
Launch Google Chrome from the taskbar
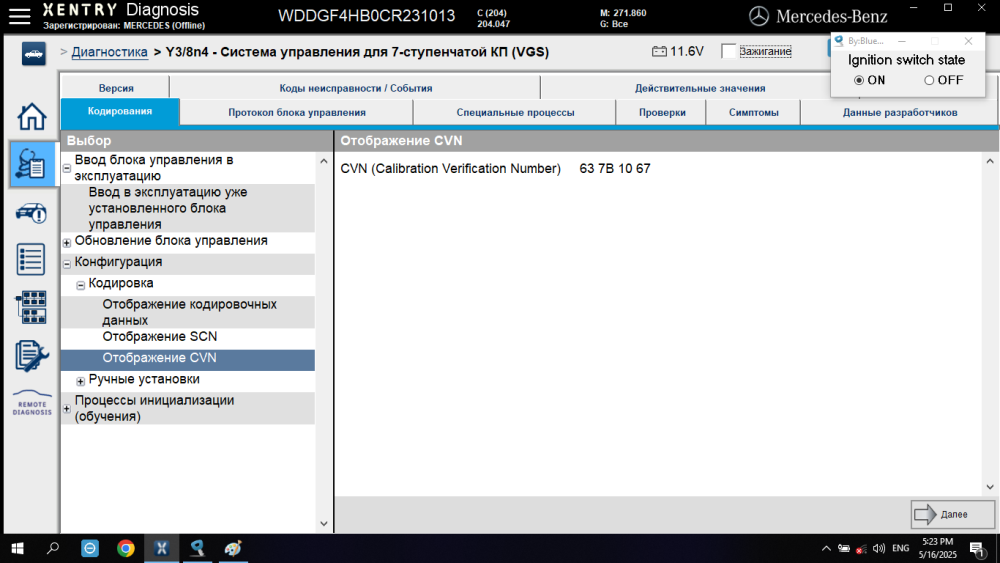tap(126, 548)
